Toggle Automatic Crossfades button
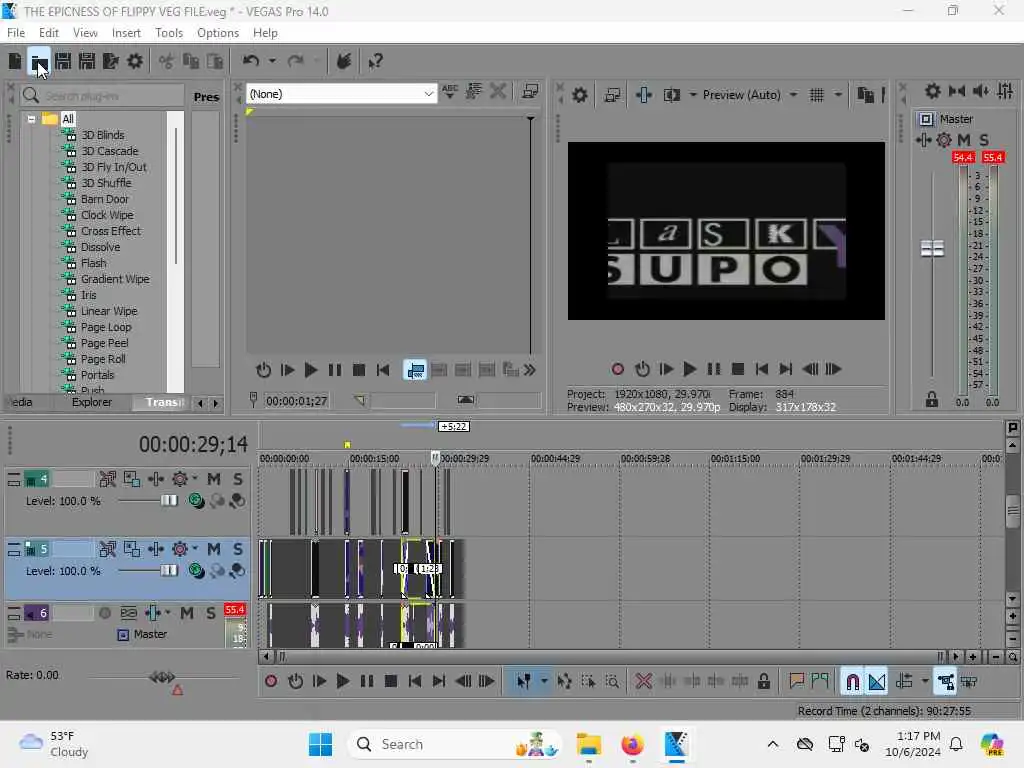Viewport: 1024px width, 768px height. click(x=877, y=682)
